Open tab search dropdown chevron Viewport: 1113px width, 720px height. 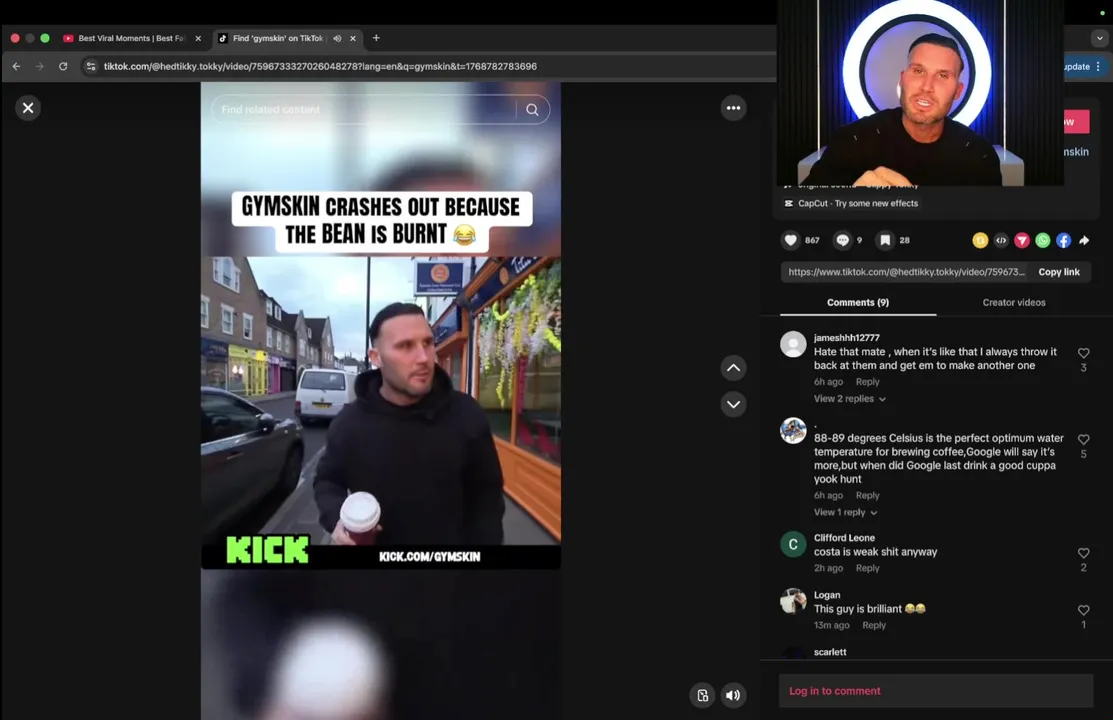click(1100, 38)
